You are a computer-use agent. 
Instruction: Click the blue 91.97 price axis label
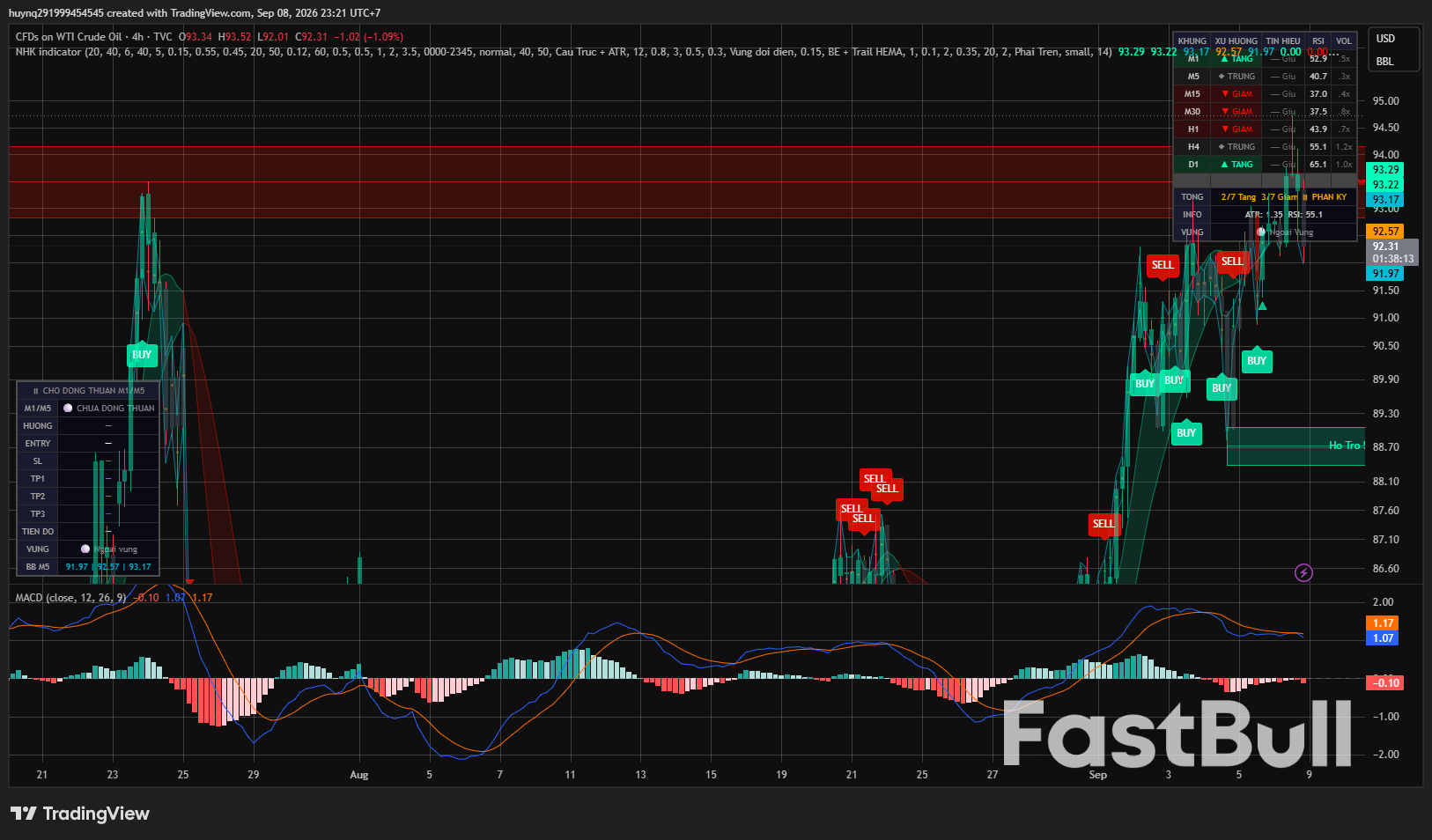pyautogui.click(x=1385, y=274)
